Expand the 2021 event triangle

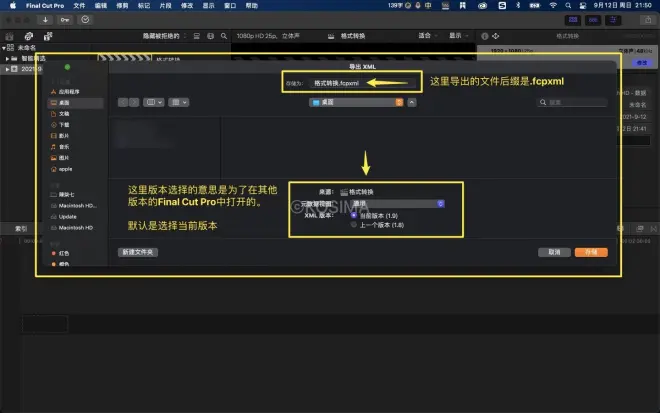(7, 69)
